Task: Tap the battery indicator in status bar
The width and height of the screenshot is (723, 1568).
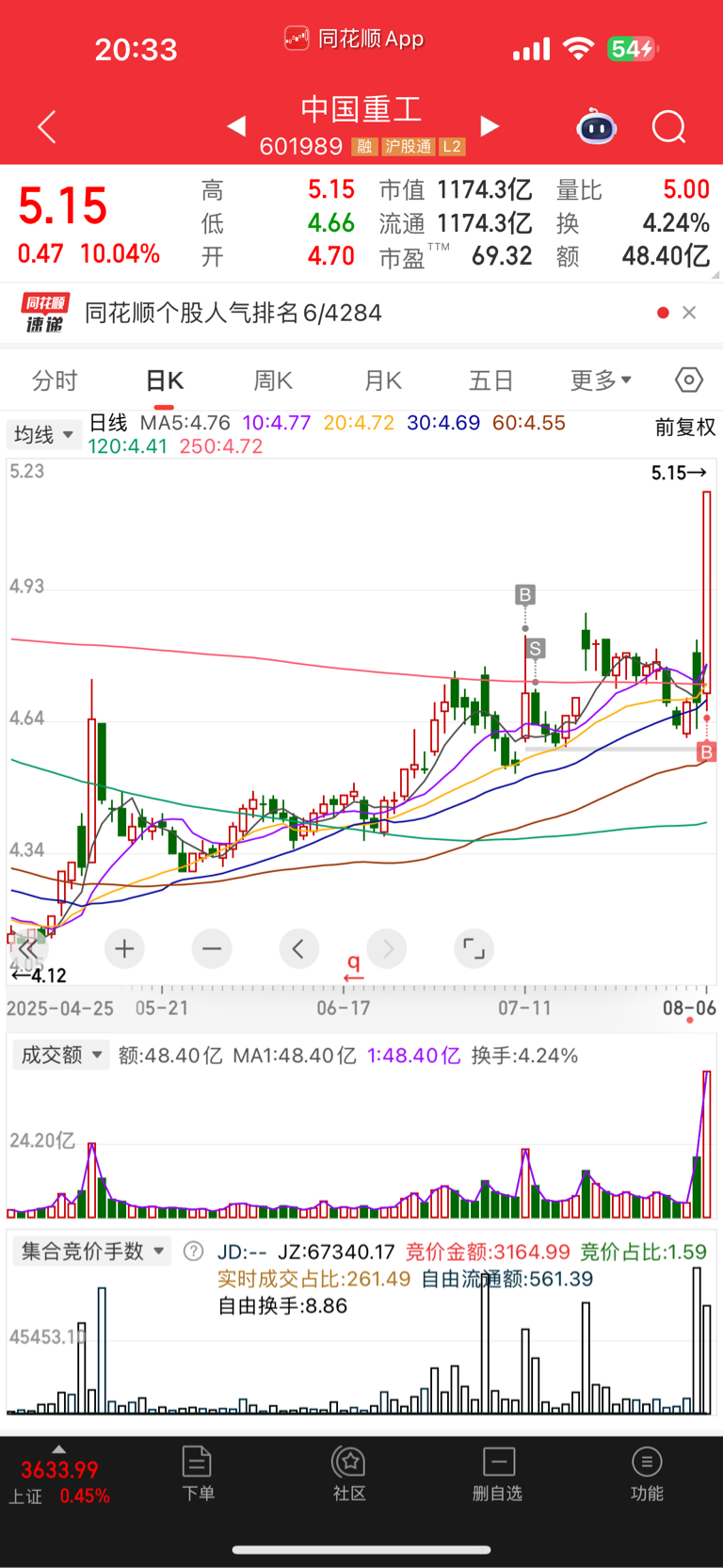Action: [x=633, y=48]
